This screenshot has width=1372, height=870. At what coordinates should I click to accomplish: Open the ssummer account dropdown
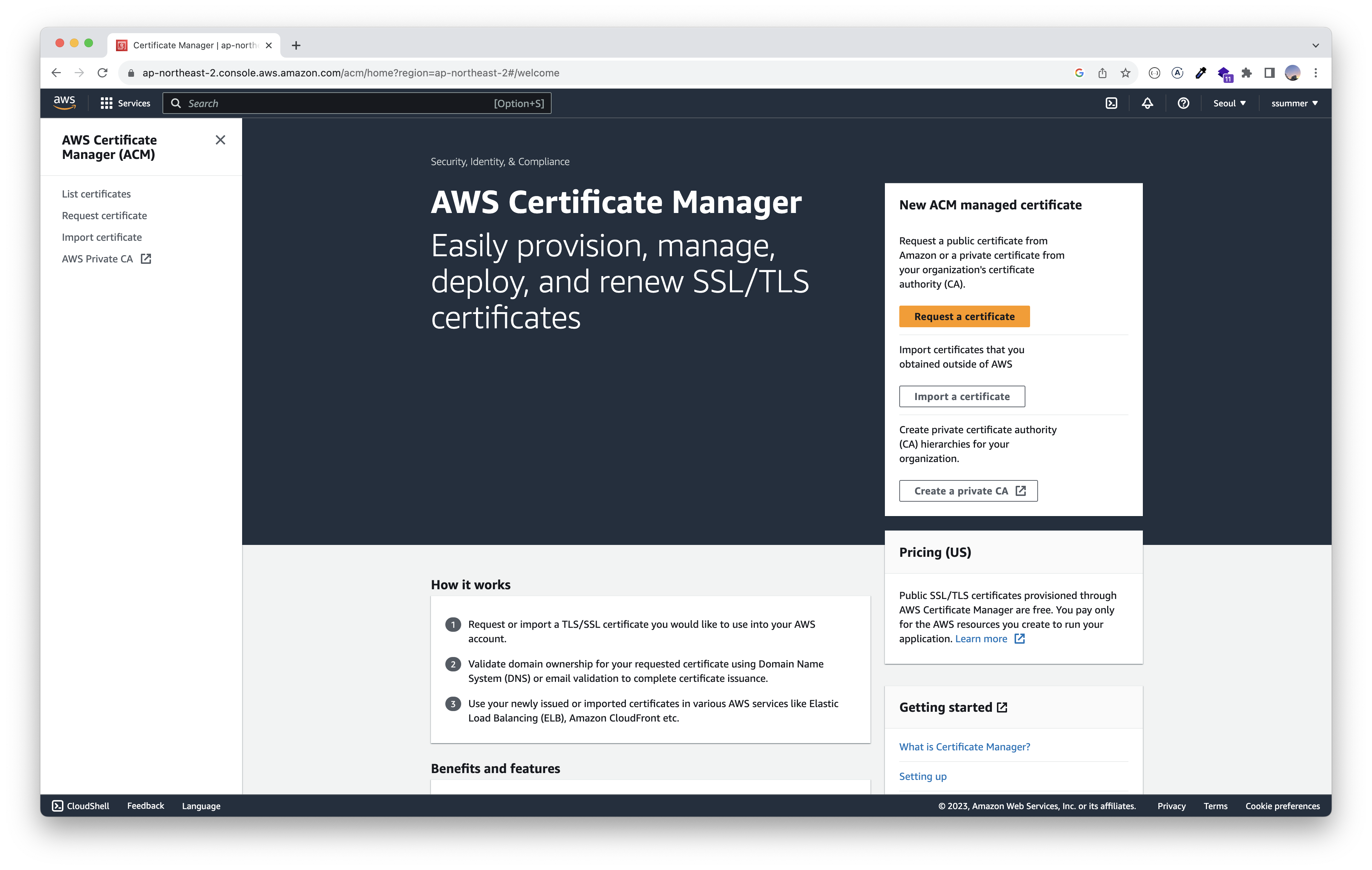1294,103
